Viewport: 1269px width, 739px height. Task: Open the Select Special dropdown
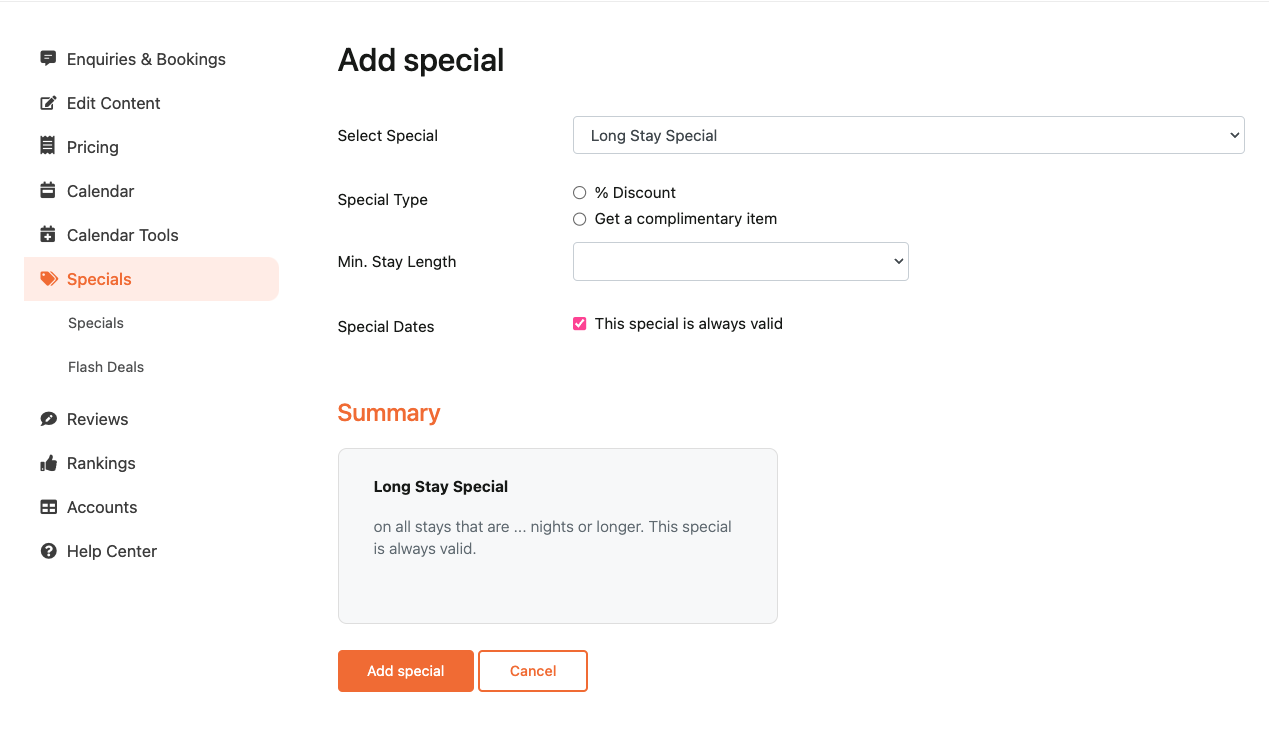tap(908, 135)
